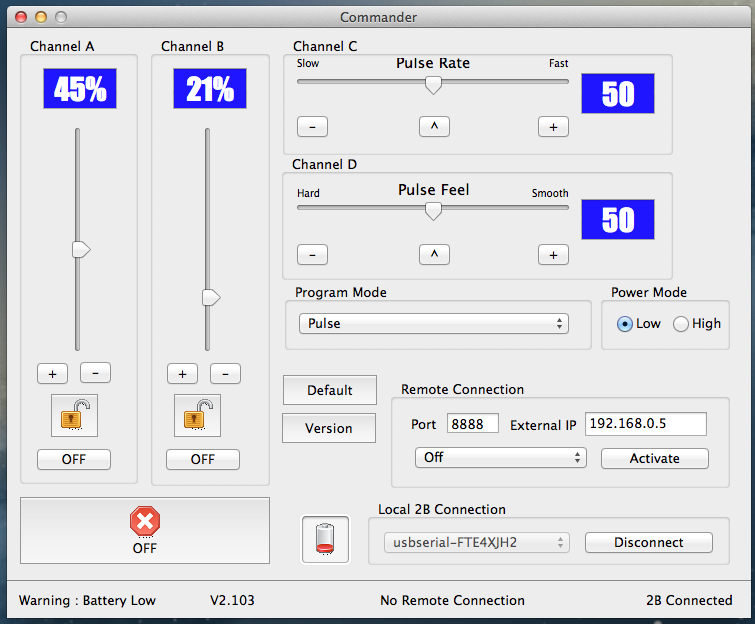Select the Low power mode radio button
Image resolution: width=755 pixels, height=624 pixels.
pyautogui.click(x=625, y=324)
